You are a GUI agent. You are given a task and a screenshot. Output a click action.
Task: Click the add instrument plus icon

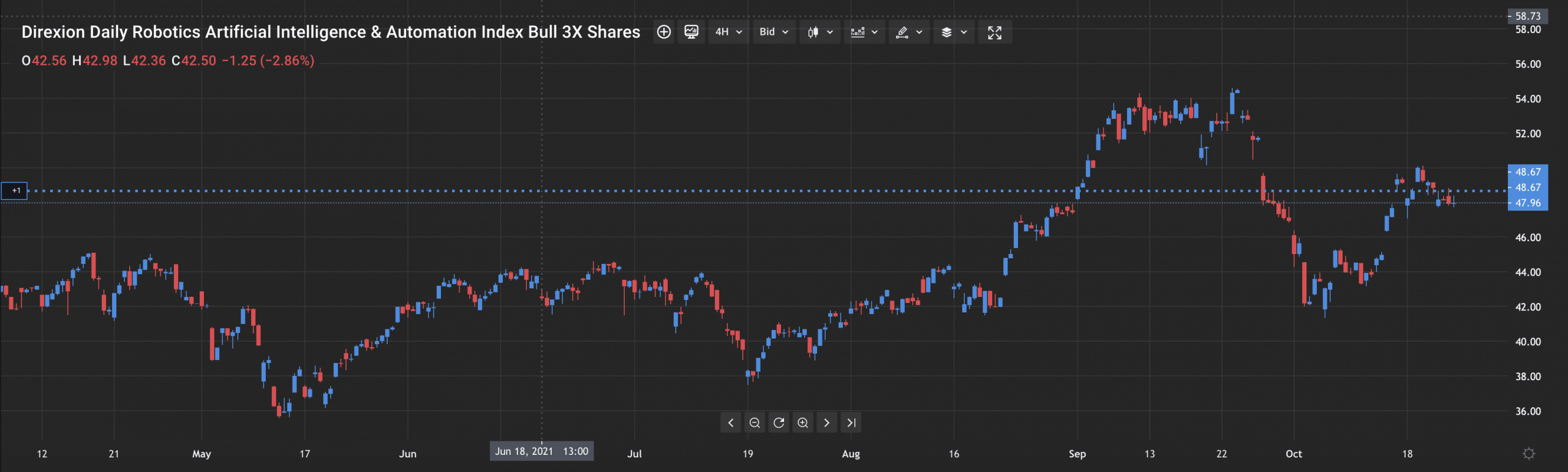coord(663,32)
